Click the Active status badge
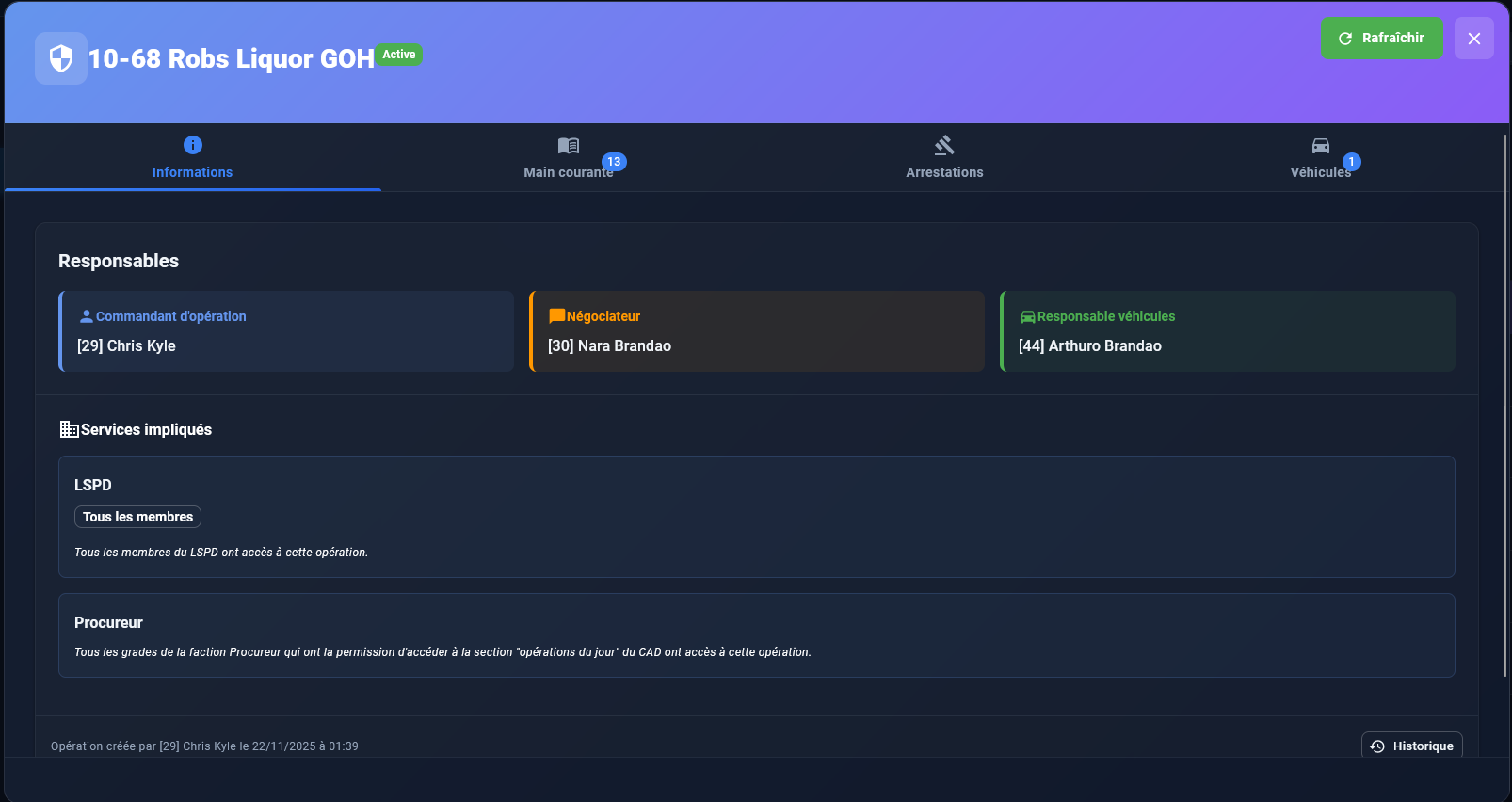 399,55
